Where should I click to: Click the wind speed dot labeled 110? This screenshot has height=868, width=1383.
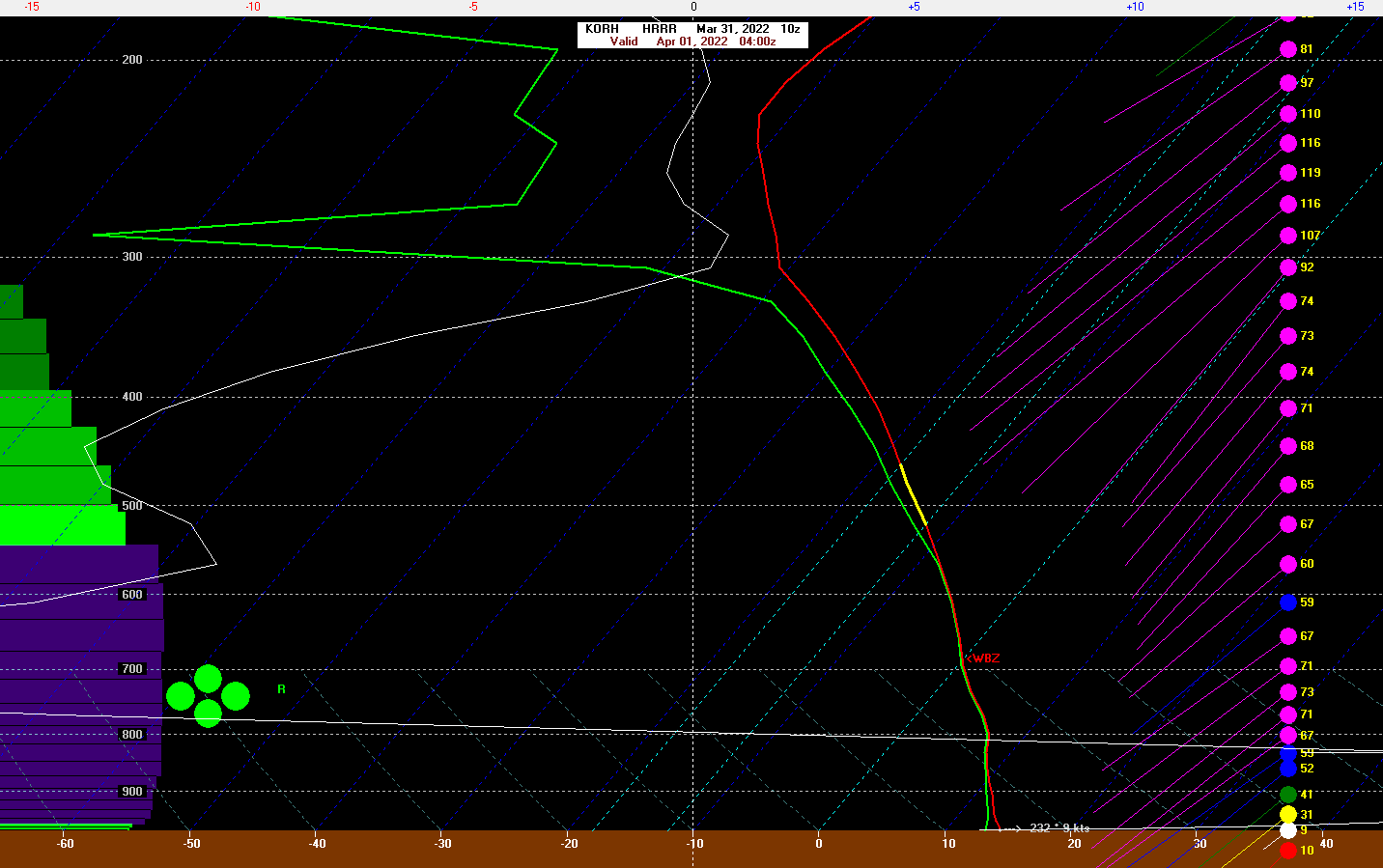tap(1288, 114)
